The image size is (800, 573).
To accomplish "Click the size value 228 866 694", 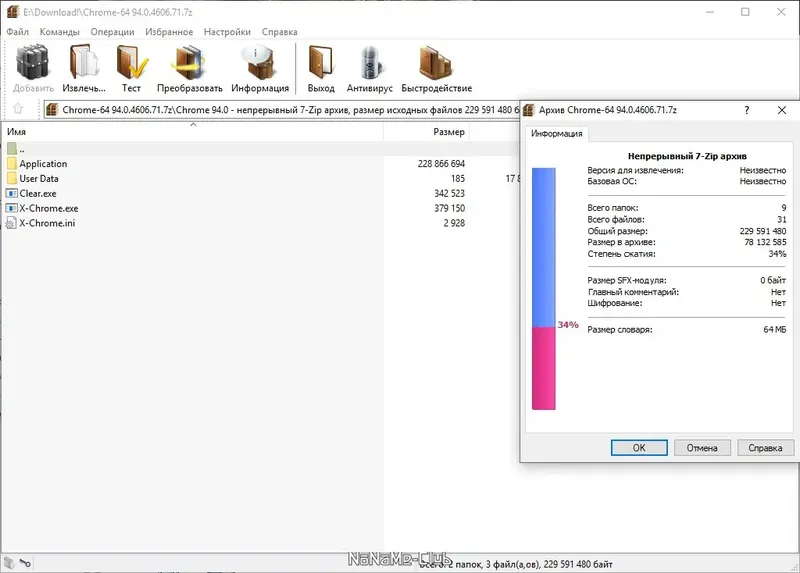I will (x=441, y=164).
